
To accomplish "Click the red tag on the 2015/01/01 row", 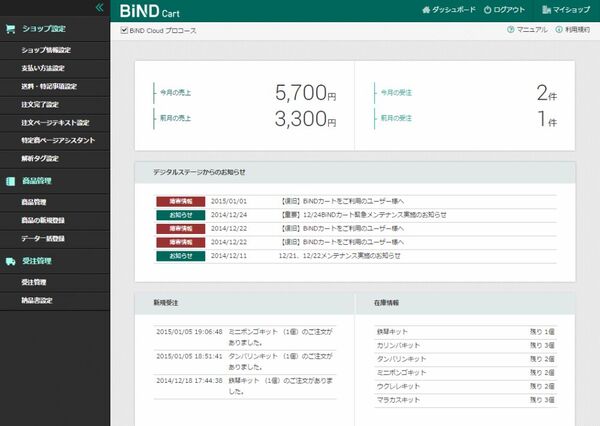I will point(181,202).
